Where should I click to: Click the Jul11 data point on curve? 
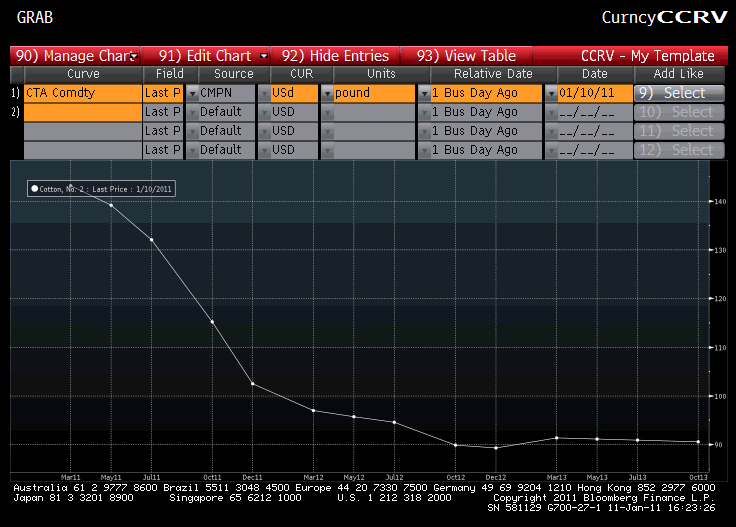click(152, 240)
